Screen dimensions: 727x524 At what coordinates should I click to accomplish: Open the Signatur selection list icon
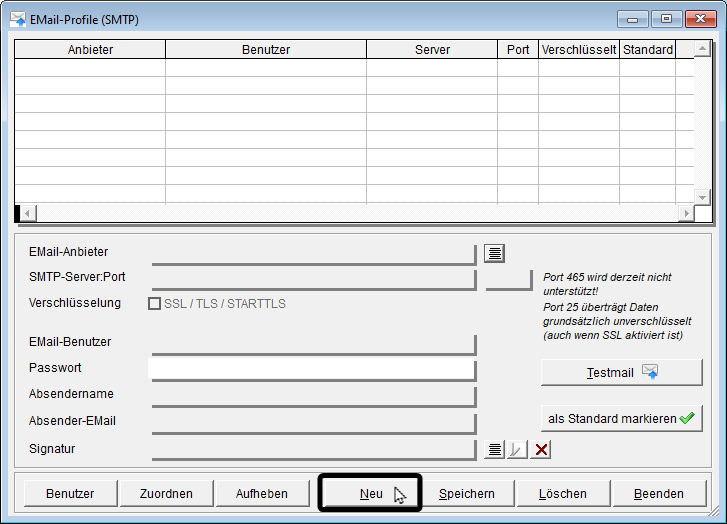(x=494, y=449)
